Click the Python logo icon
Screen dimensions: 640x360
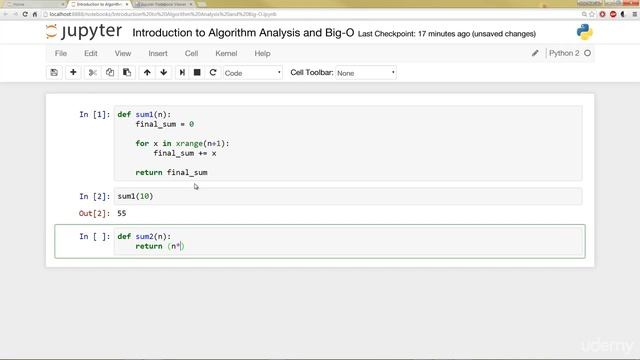click(584, 32)
